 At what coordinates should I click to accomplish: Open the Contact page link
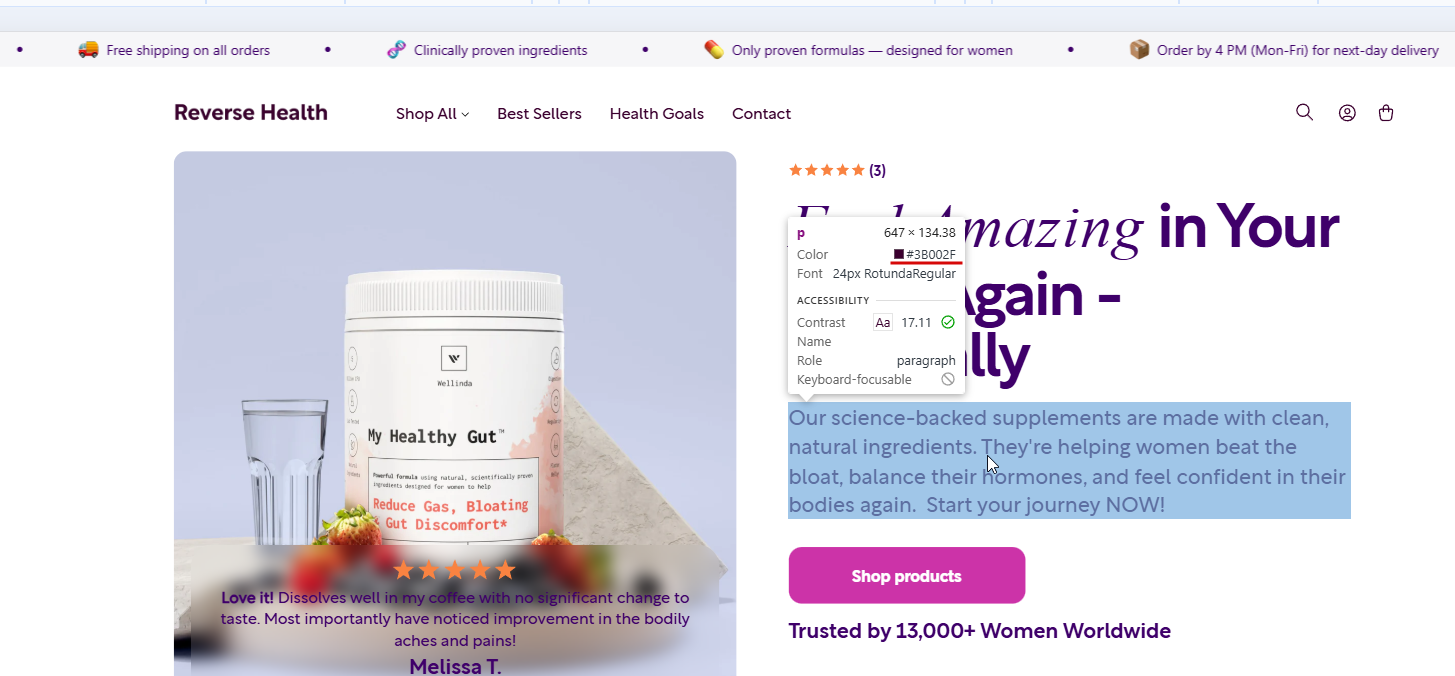point(761,114)
